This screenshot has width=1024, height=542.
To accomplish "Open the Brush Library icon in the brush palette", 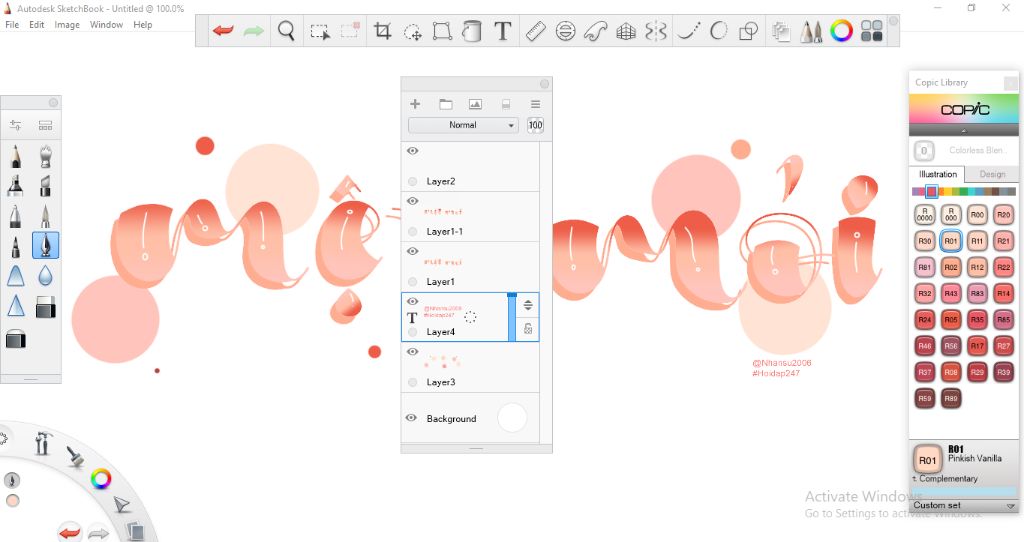I will pyautogui.click(x=45, y=125).
